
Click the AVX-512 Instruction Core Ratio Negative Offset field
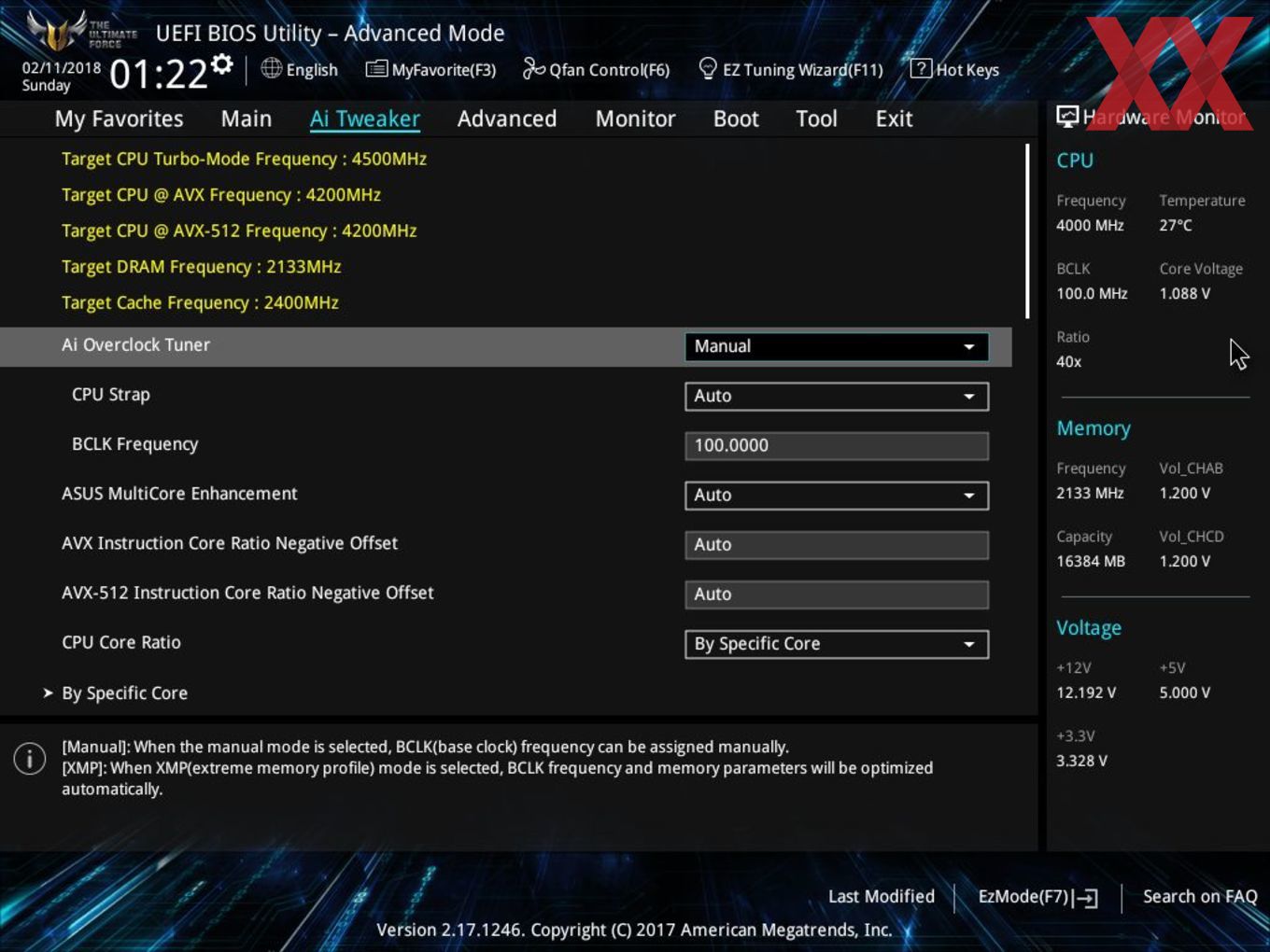(x=836, y=594)
